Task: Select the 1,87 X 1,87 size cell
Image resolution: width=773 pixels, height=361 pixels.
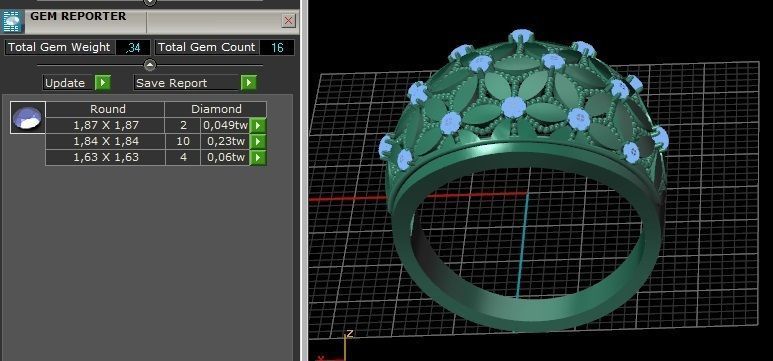Action: pyautogui.click(x=105, y=125)
